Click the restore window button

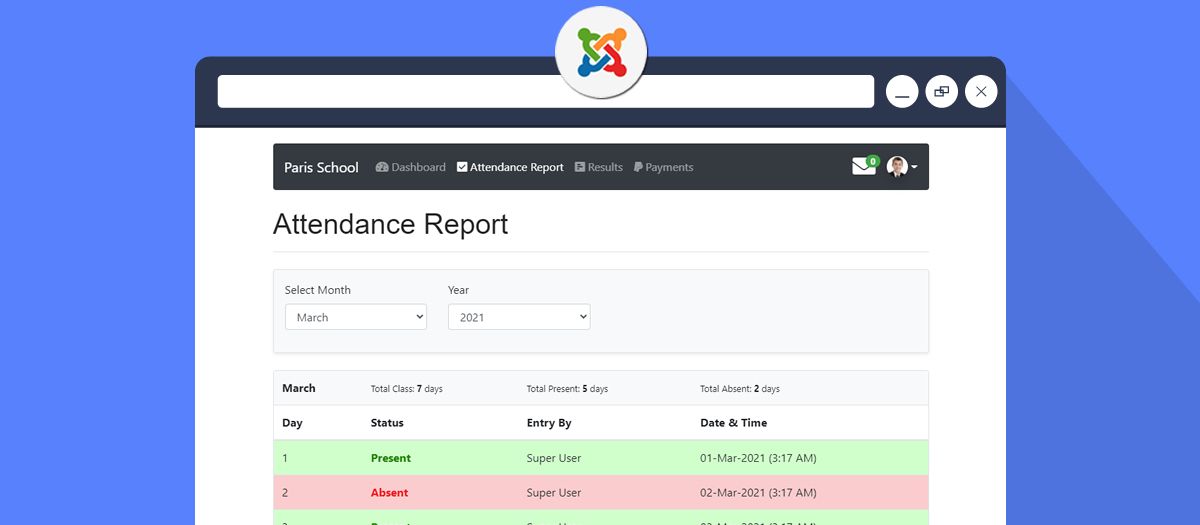pyautogui.click(x=942, y=92)
